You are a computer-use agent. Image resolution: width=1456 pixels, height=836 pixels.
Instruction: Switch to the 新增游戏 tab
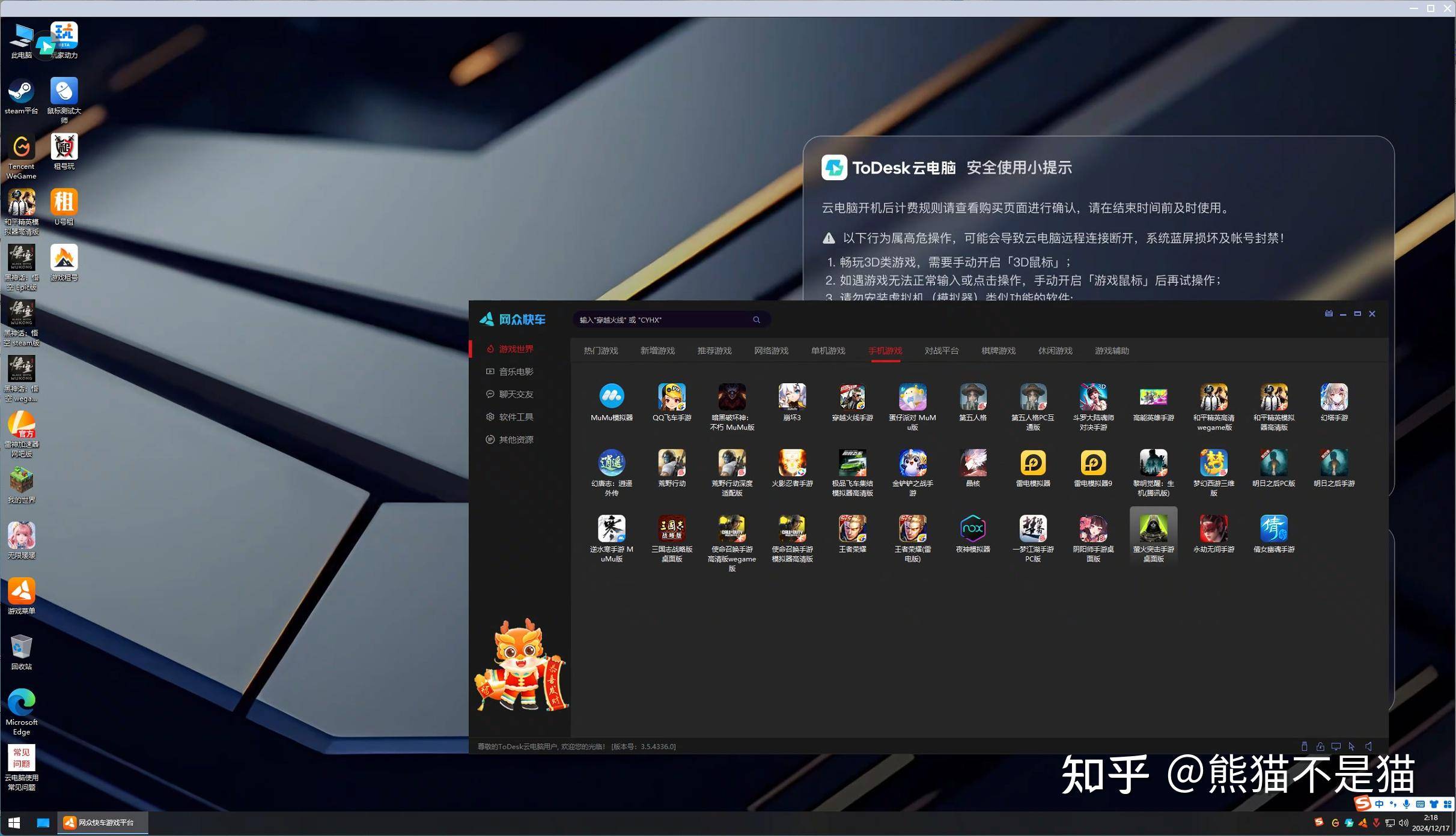pyautogui.click(x=657, y=351)
